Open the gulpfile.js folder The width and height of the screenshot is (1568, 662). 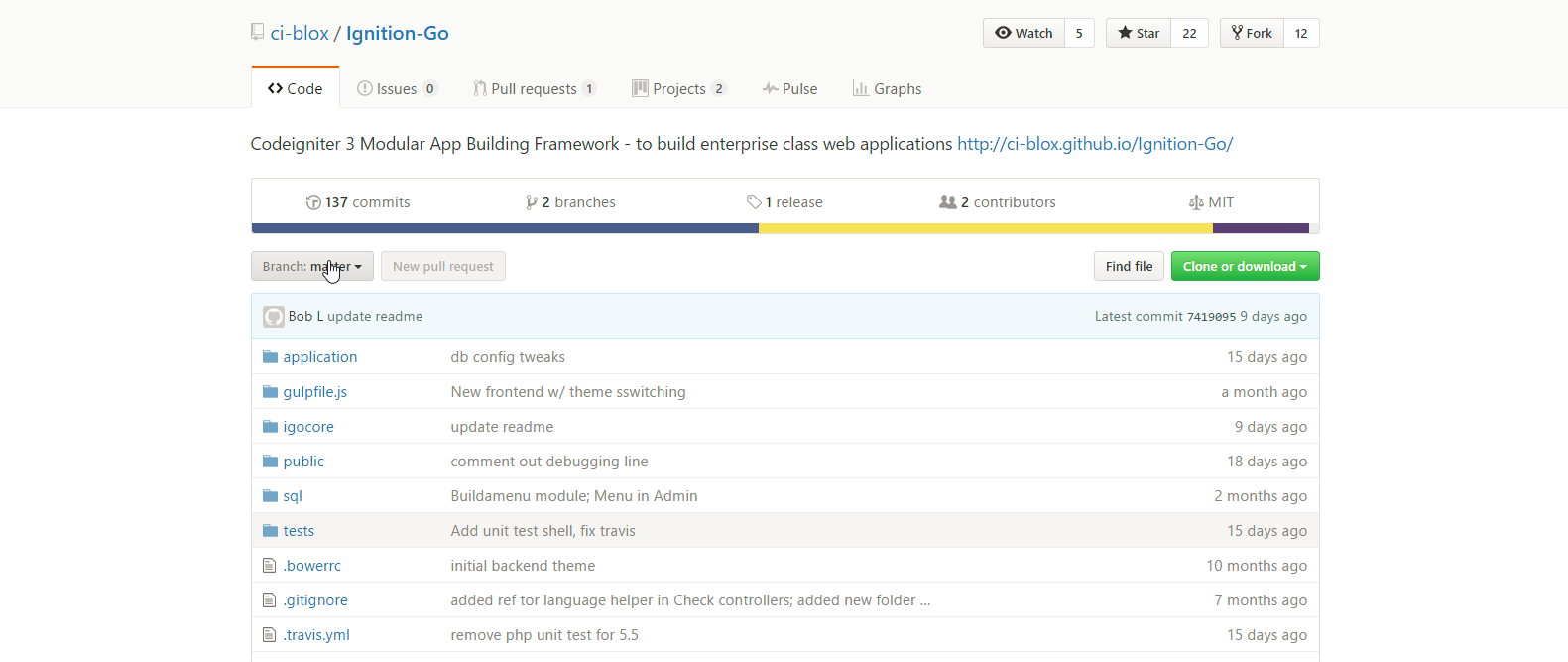[315, 392]
